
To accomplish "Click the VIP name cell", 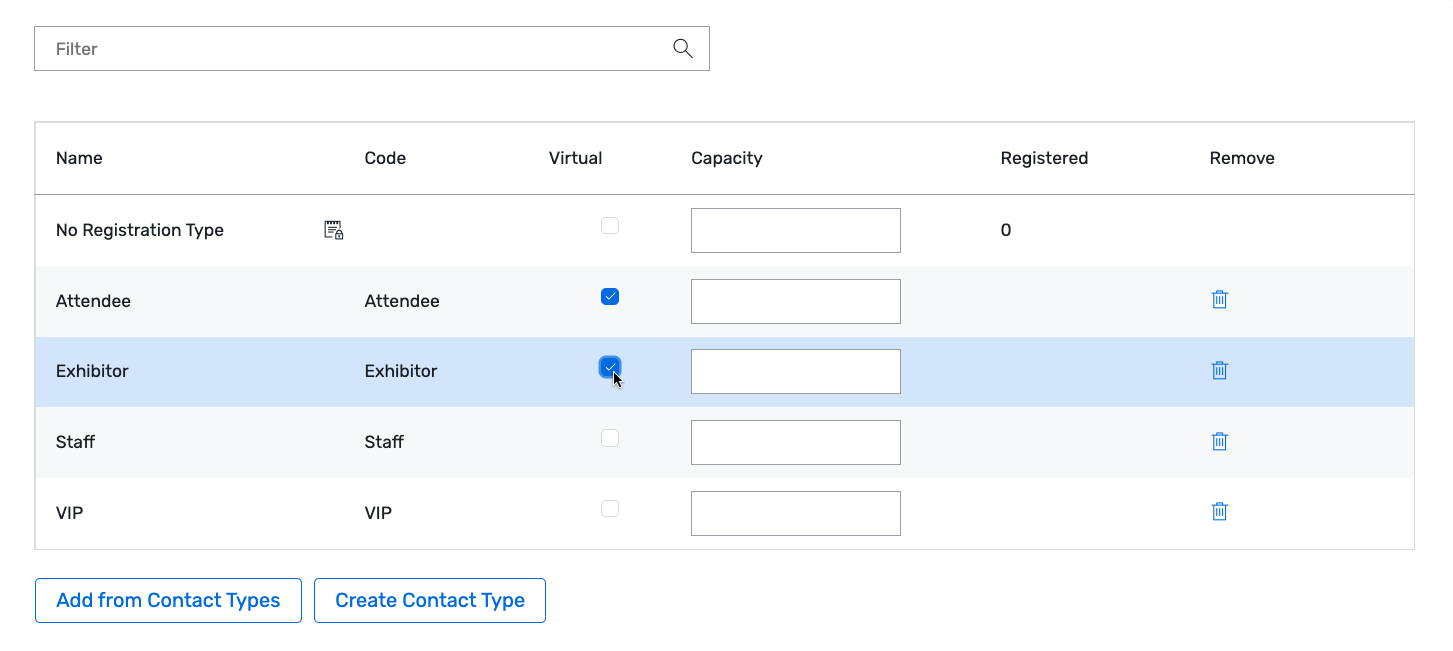I will (69, 513).
